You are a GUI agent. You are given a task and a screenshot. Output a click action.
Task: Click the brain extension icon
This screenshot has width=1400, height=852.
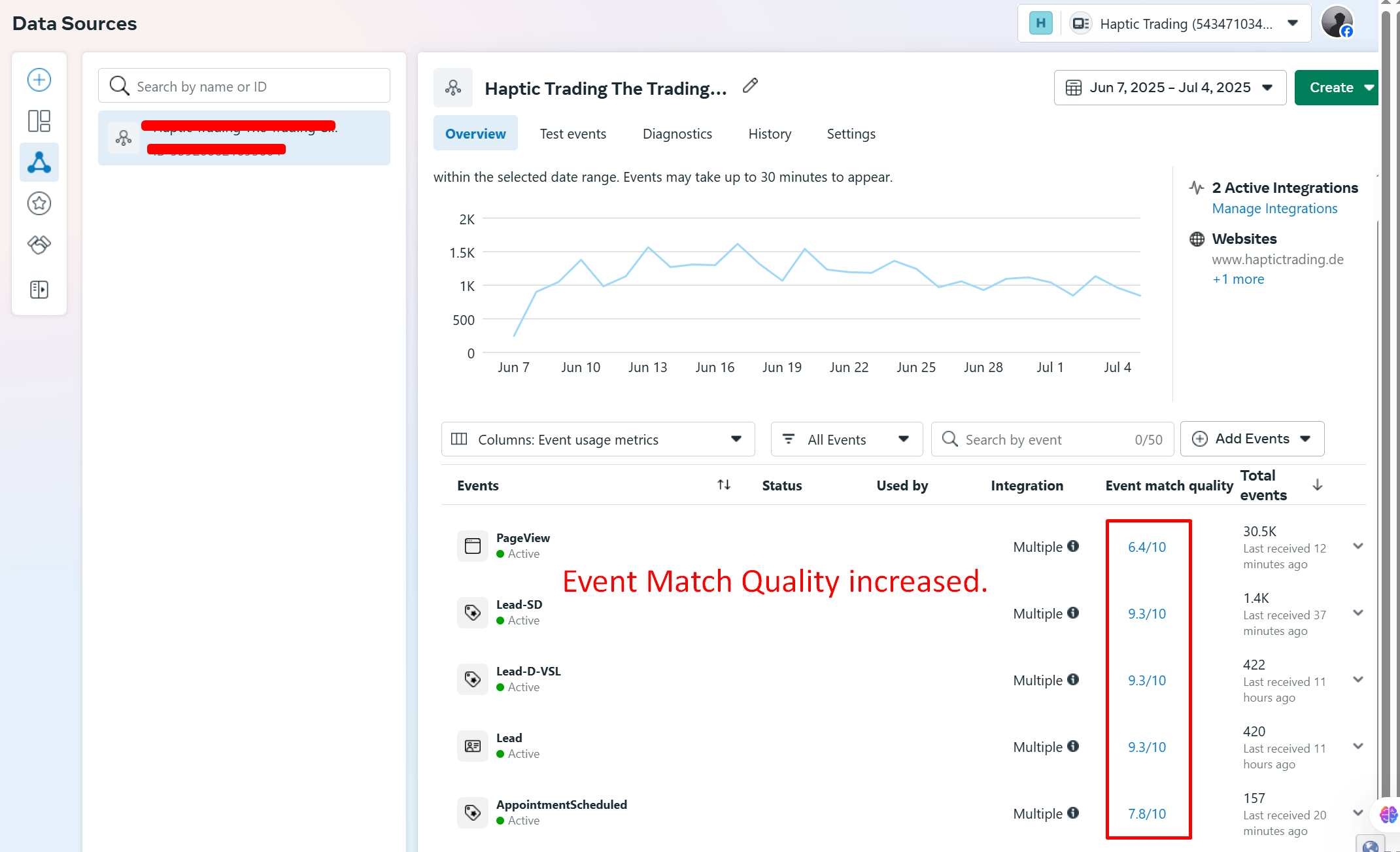pyautogui.click(x=1388, y=815)
